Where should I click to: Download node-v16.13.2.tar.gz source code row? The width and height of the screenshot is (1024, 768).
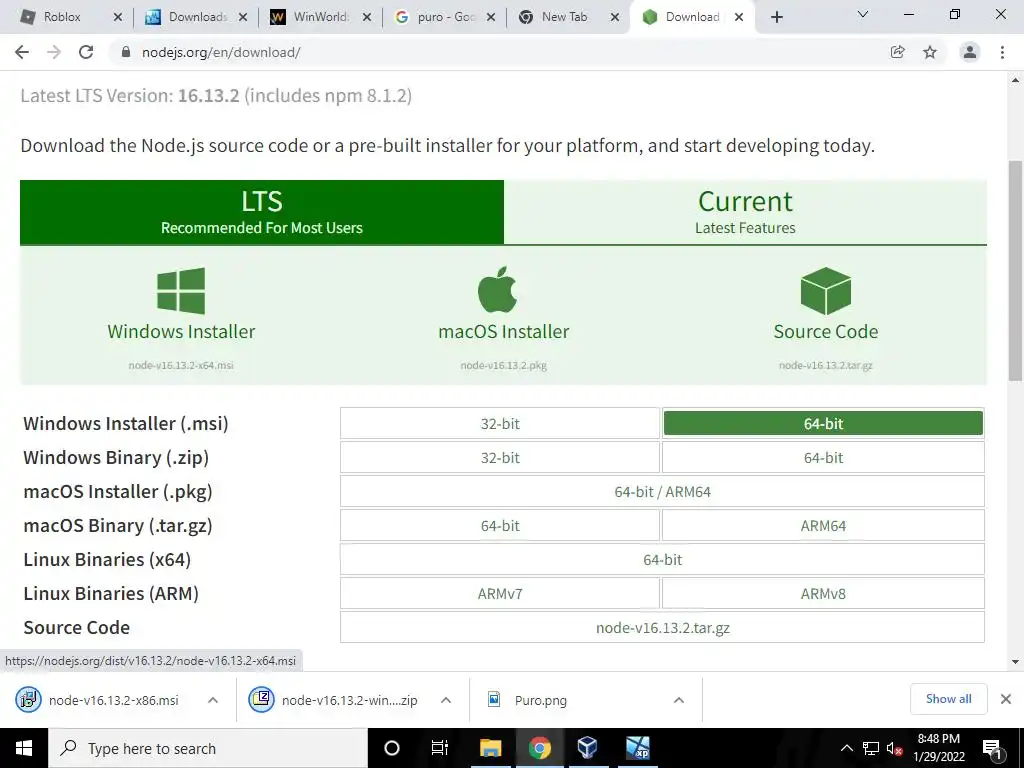[x=662, y=627]
